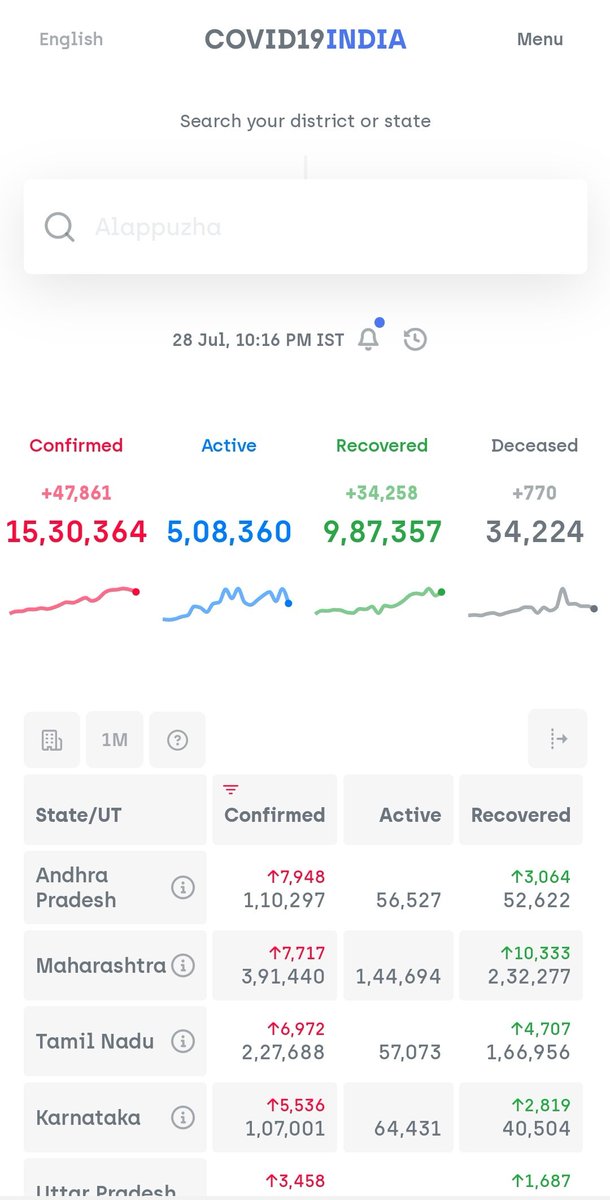
Task: Click the Deceased gray trend sparkline
Action: (533, 603)
